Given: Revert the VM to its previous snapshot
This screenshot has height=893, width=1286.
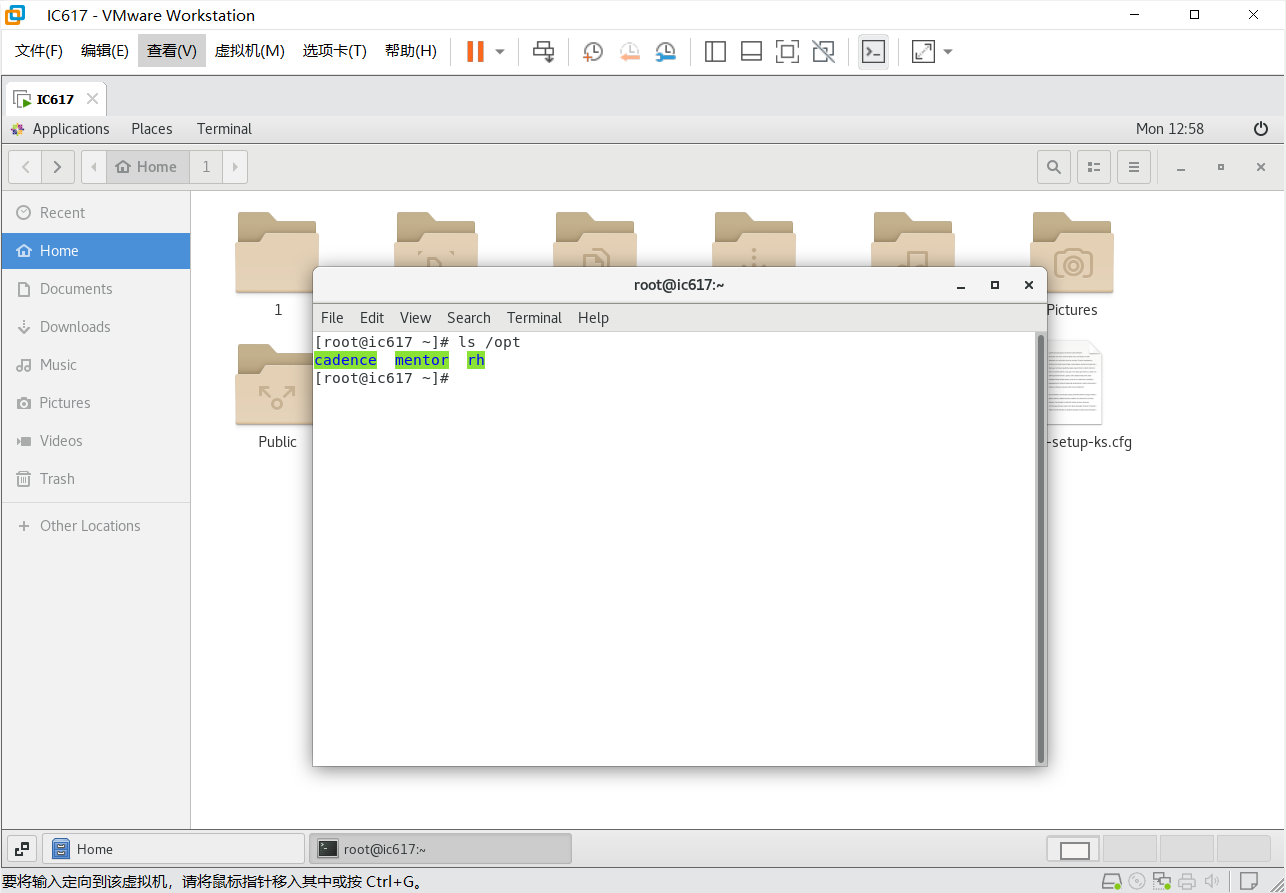Looking at the screenshot, I should pyautogui.click(x=629, y=51).
